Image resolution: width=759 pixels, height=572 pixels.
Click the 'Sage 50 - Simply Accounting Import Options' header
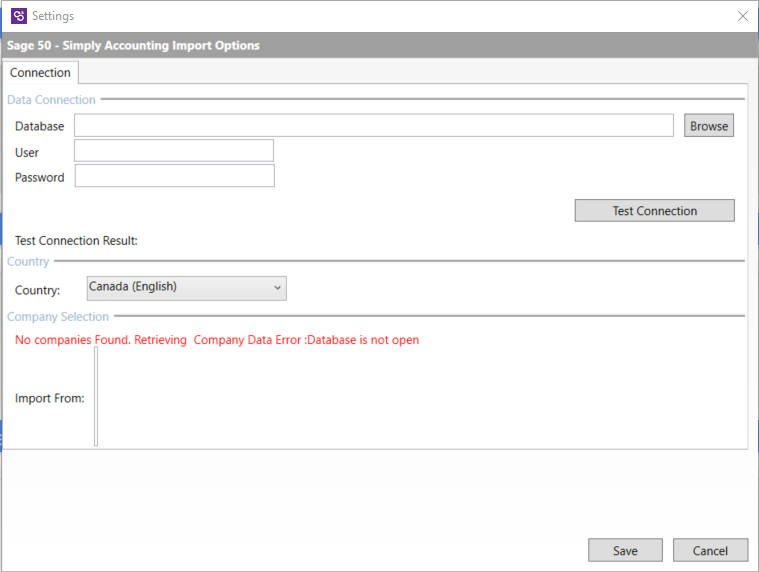[133, 45]
